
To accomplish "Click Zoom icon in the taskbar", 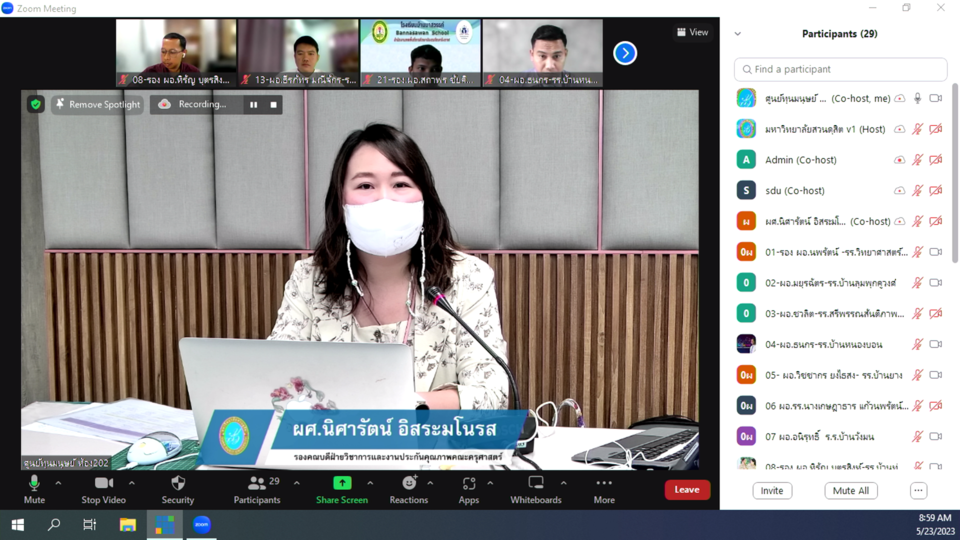I will [x=201, y=525].
